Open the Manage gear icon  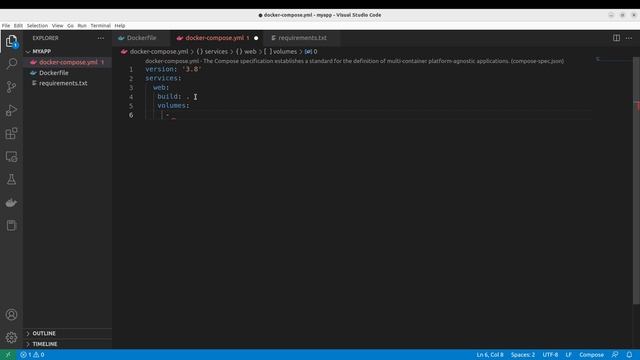11,337
